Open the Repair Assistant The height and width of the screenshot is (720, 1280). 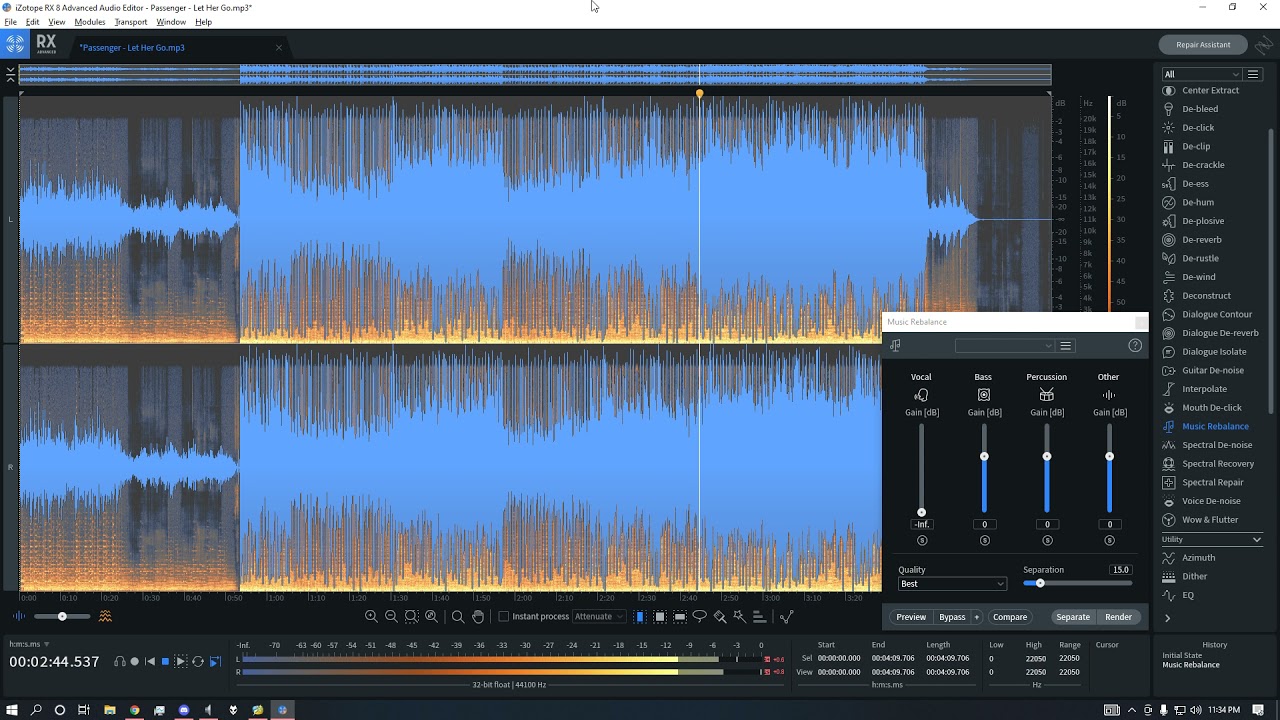tap(1203, 45)
